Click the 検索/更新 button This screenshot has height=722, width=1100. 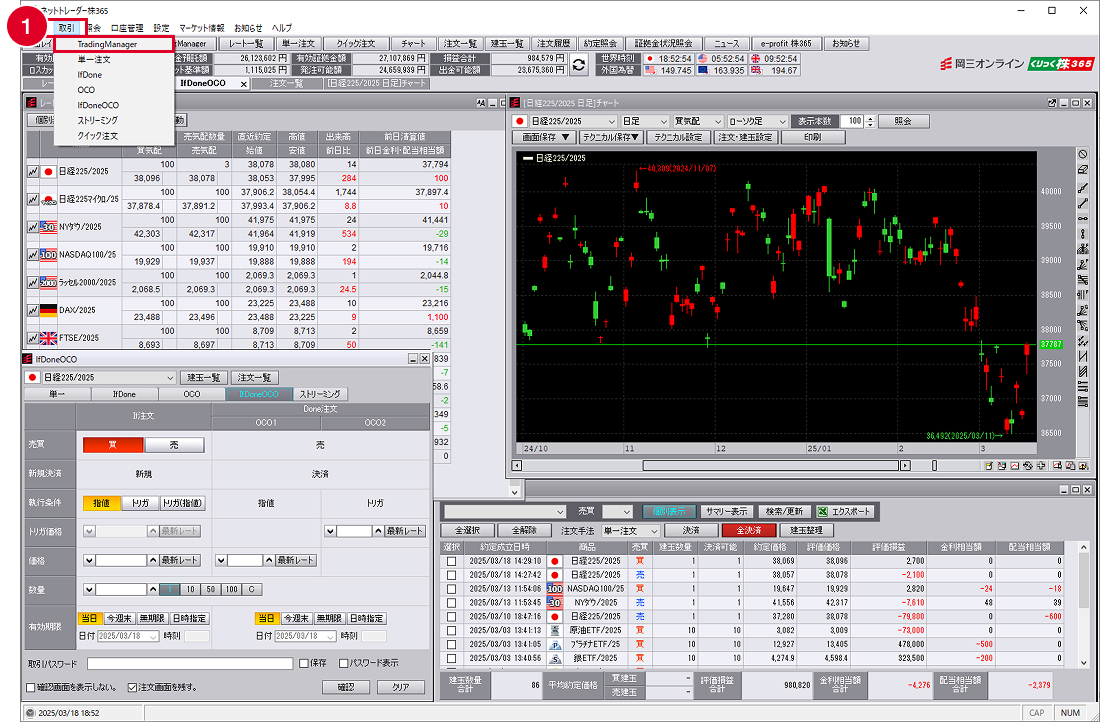pos(784,512)
